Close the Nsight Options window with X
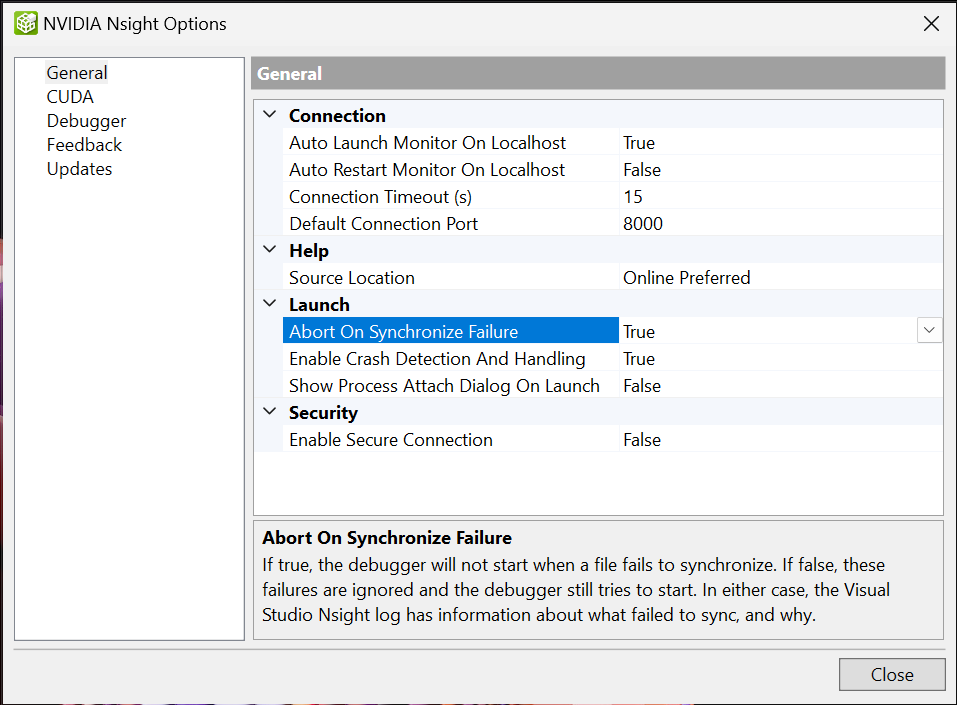This screenshot has width=957, height=705. [x=931, y=24]
